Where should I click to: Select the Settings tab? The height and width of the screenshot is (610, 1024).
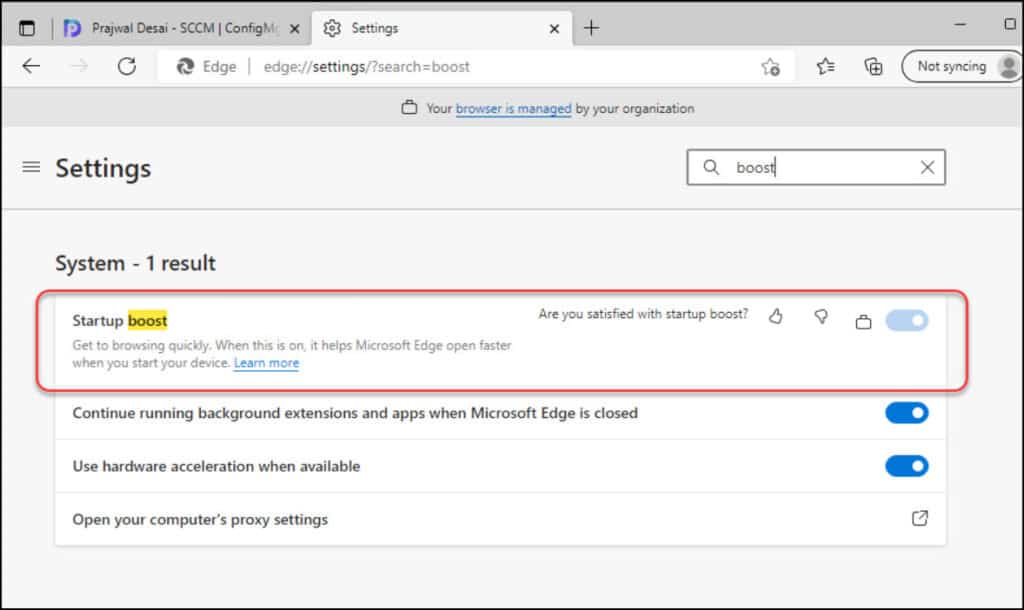(x=442, y=28)
